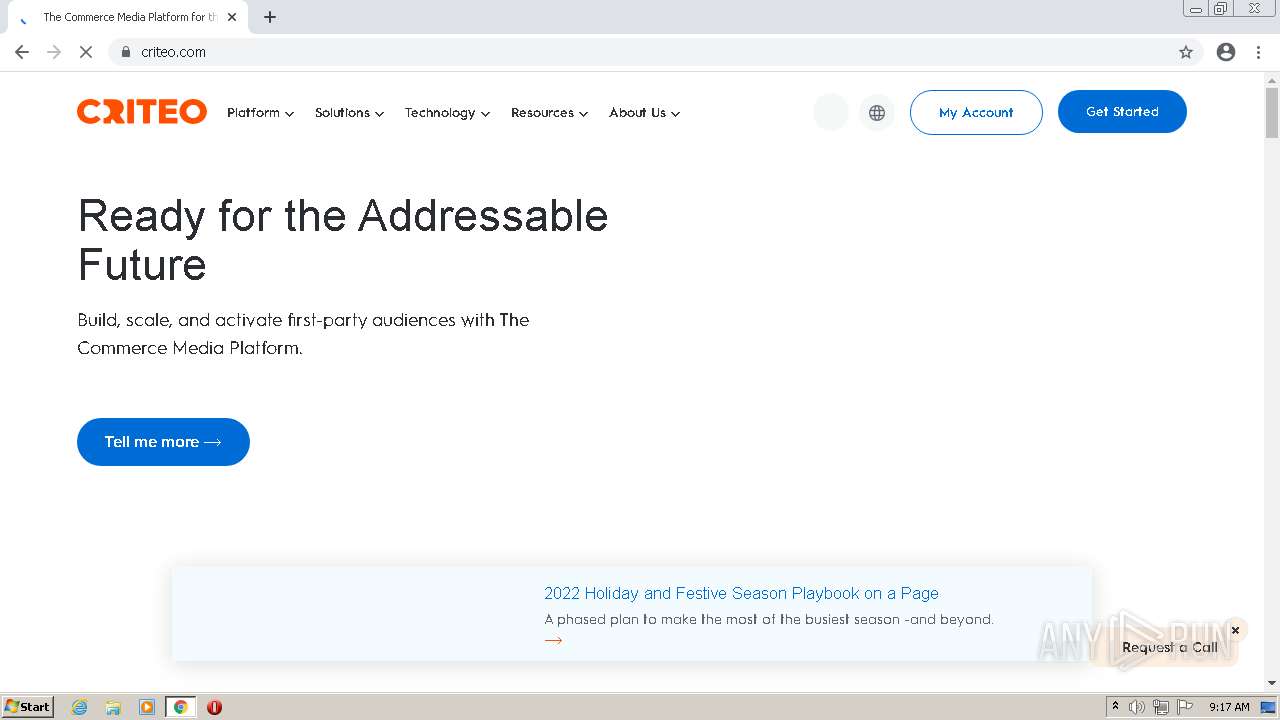The height and width of the screenshot is (720, 1280).
Task: Click the red Opera-style taskbar icon
Action: click(214, 707)
